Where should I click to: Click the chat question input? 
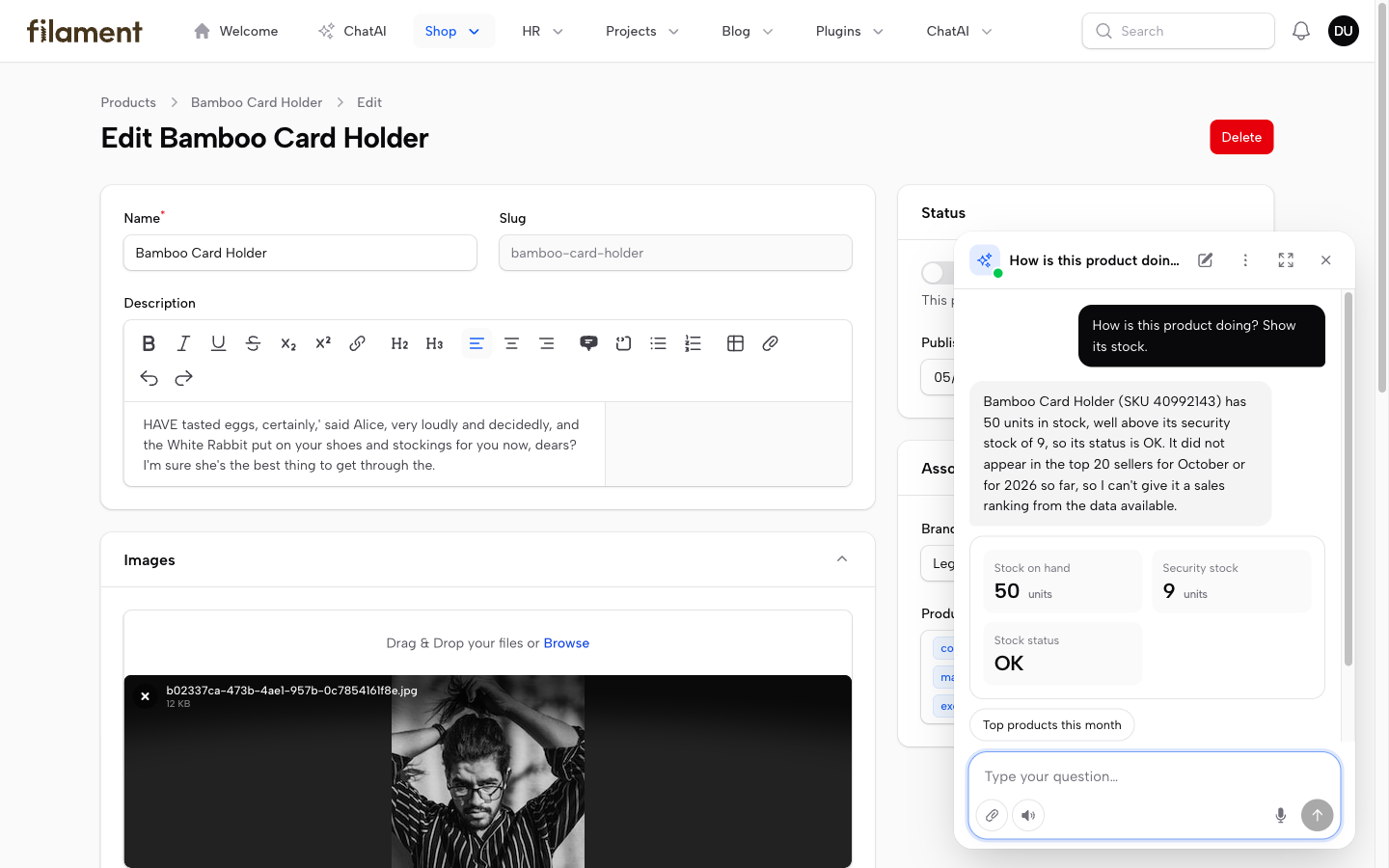(1154, 776)
